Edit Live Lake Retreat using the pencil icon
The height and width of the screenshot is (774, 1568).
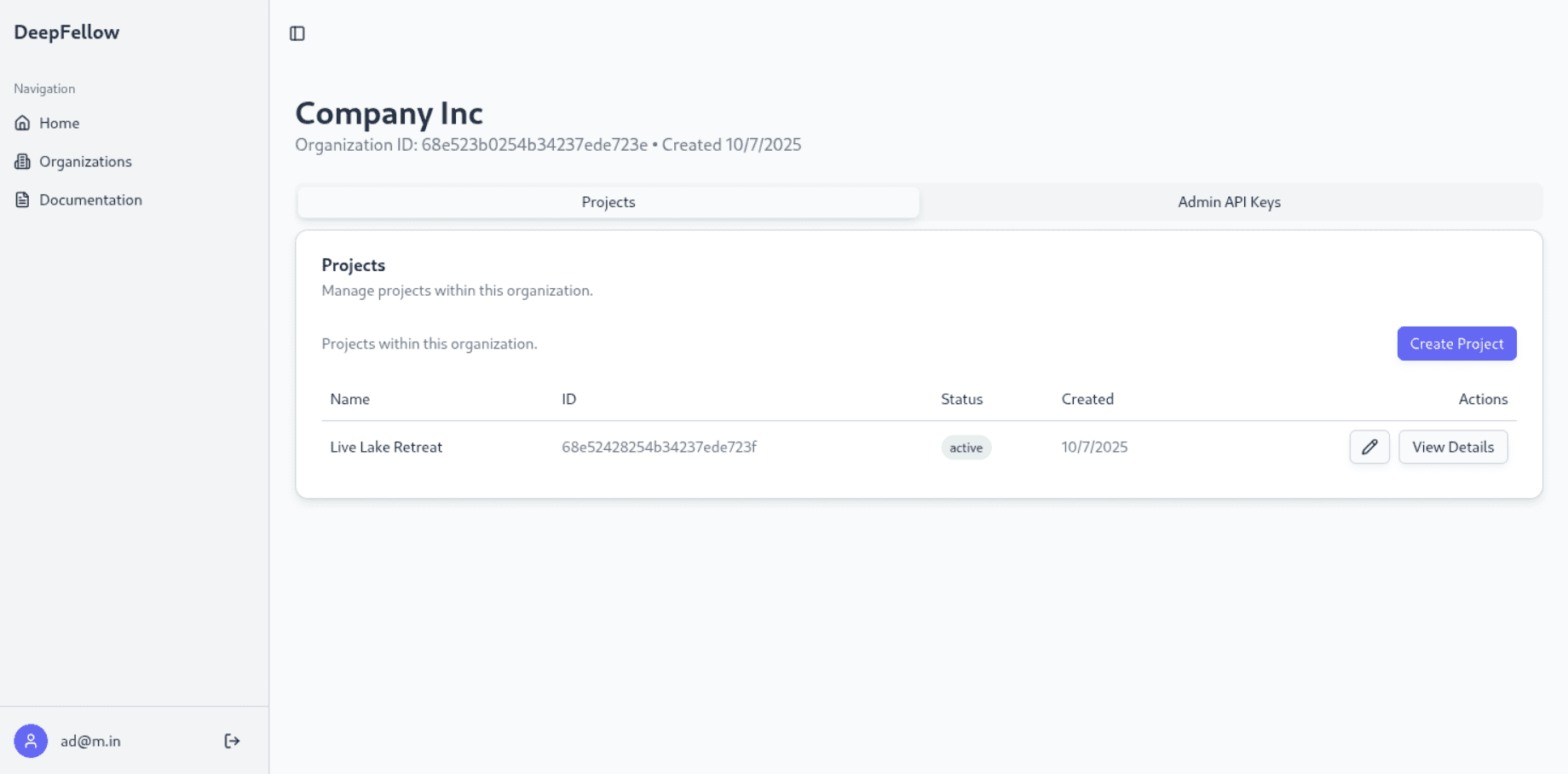1369,447
